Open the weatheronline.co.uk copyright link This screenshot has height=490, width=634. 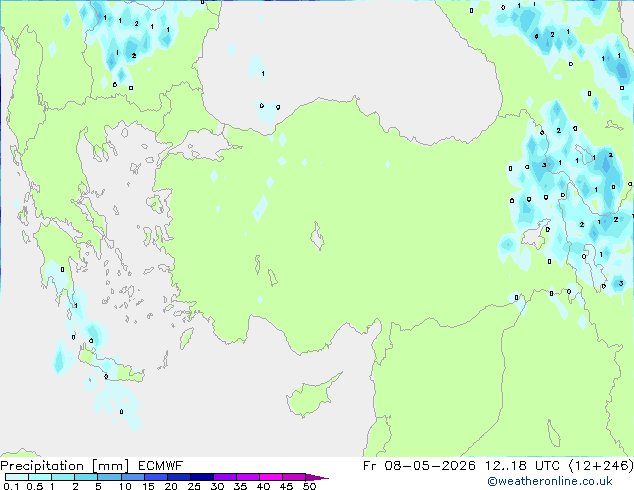(550, 481)
